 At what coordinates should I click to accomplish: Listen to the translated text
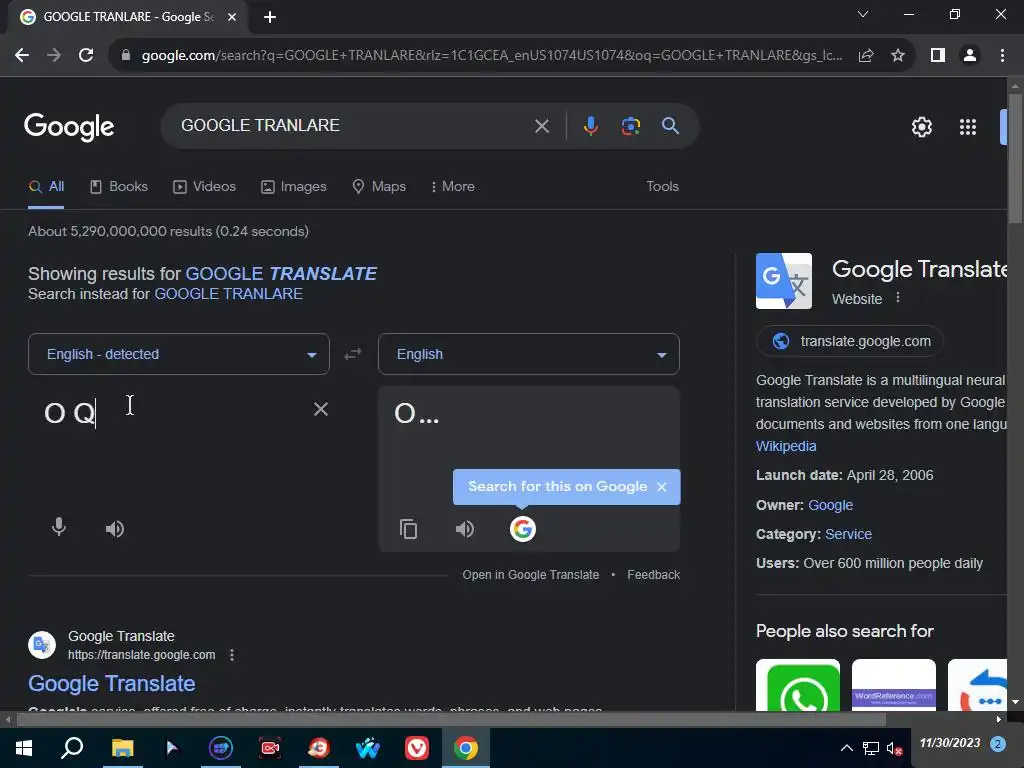point(464,528)
